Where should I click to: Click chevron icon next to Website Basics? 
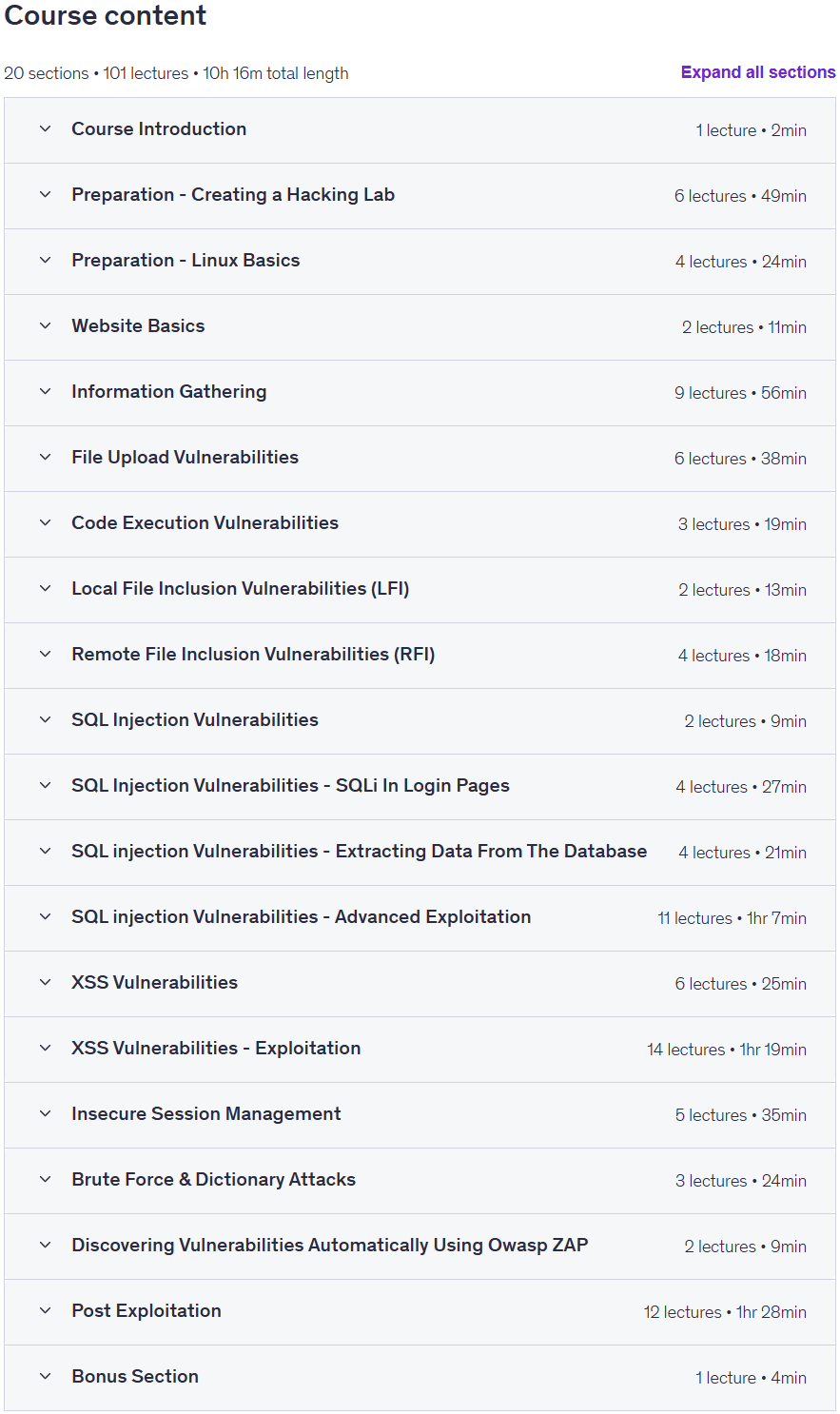[45, 325]
